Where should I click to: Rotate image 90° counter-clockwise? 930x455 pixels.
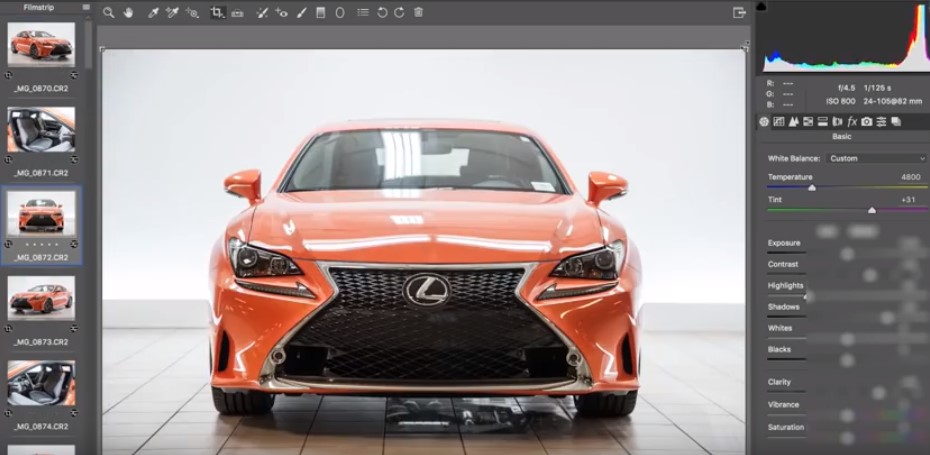[x=382, y=12]
